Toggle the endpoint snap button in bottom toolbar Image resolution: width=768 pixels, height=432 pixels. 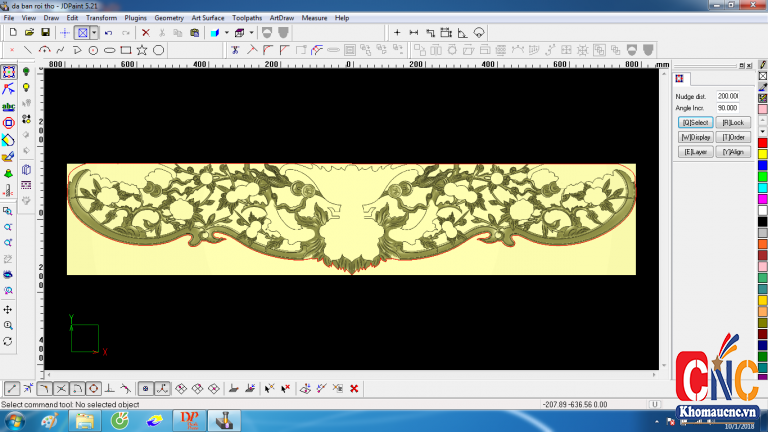12,388
